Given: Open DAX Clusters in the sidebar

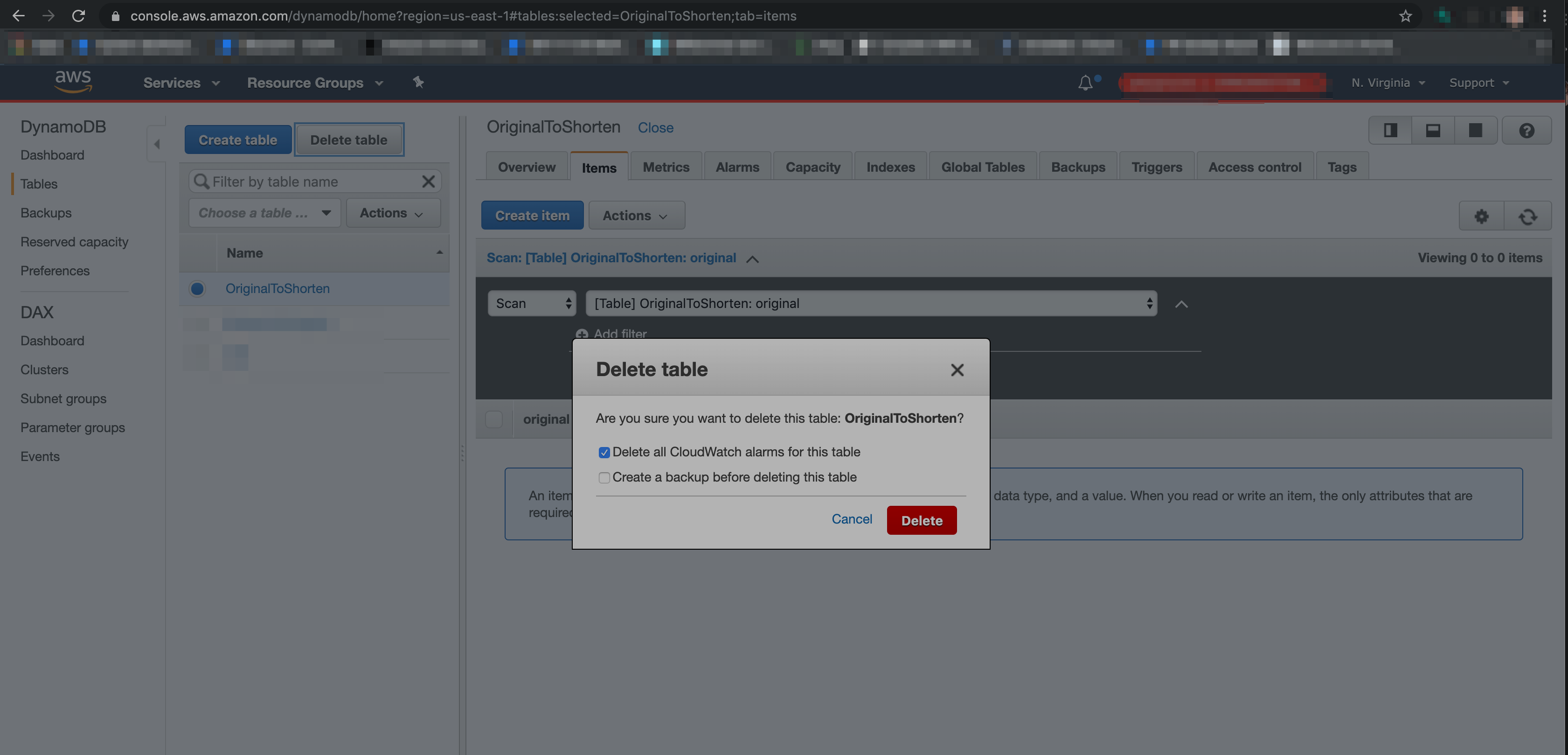Looking at the screenshot, I should click(44, 369).
